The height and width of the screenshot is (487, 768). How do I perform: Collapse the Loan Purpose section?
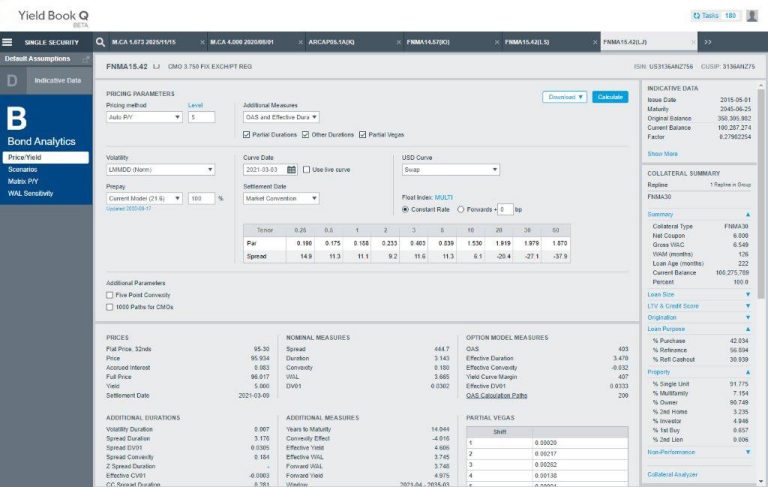[748, 329]
